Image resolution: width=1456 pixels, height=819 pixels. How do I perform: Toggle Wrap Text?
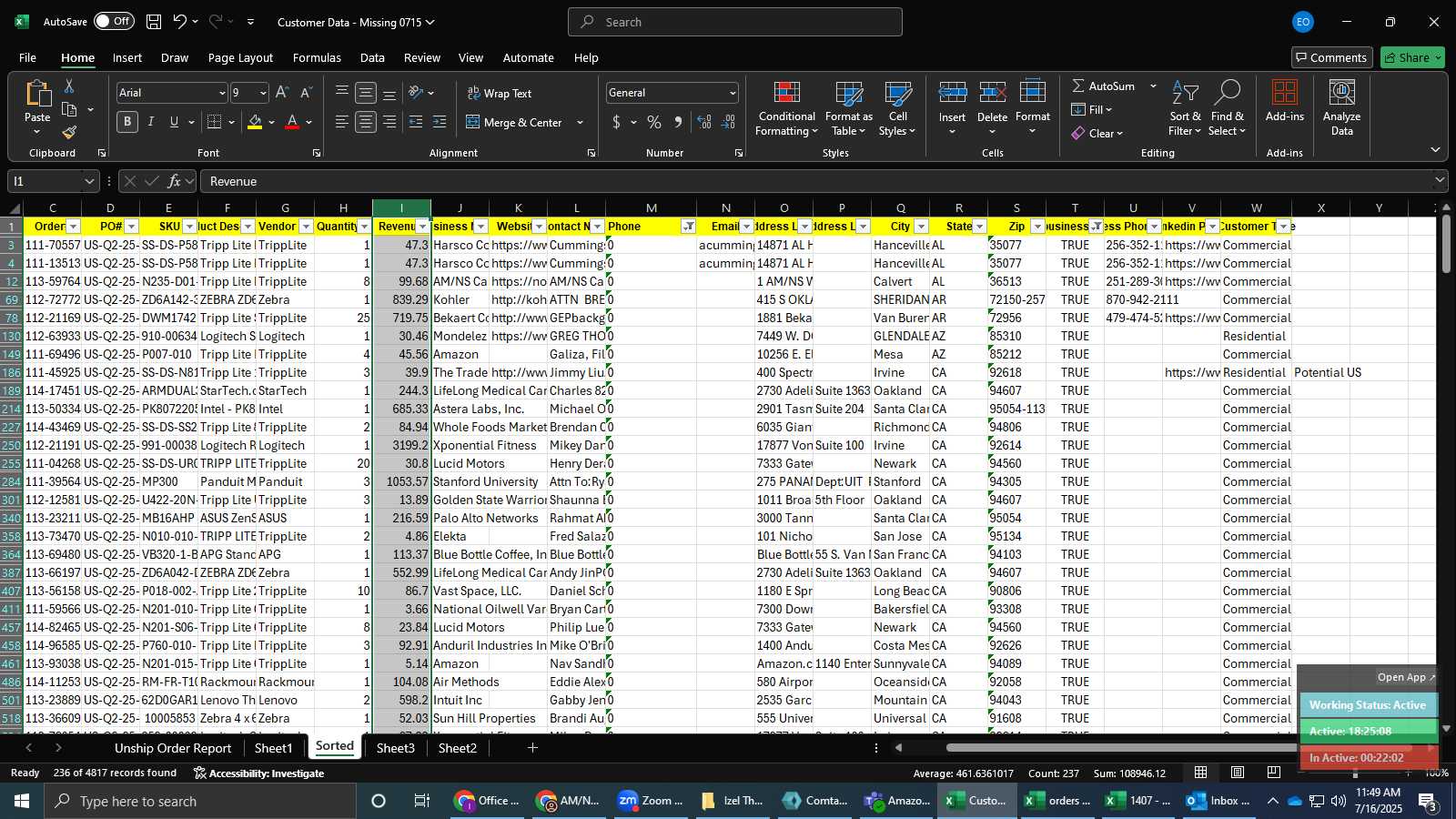(500, 93)
